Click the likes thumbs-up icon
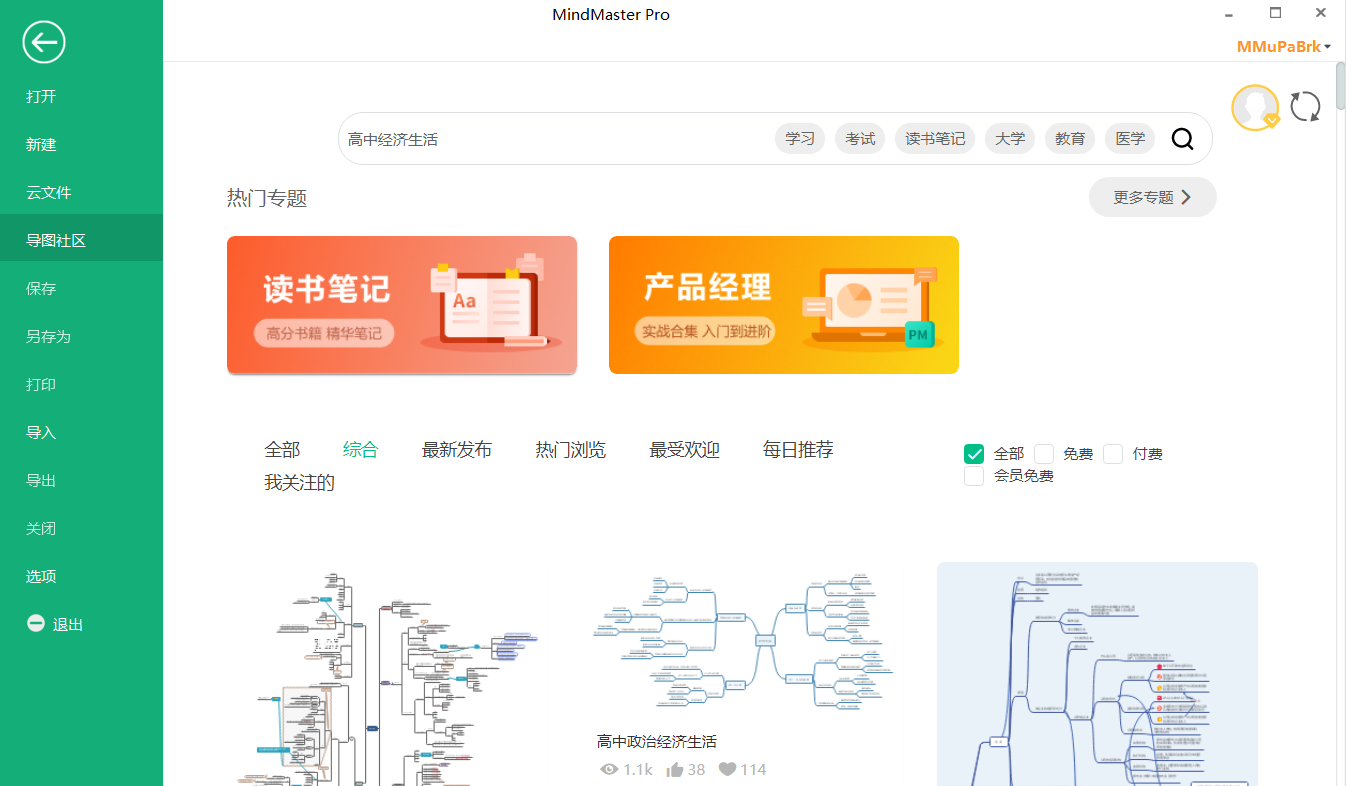The height and width of the screenshot is (786, 1346). click(x=675, y=769)
